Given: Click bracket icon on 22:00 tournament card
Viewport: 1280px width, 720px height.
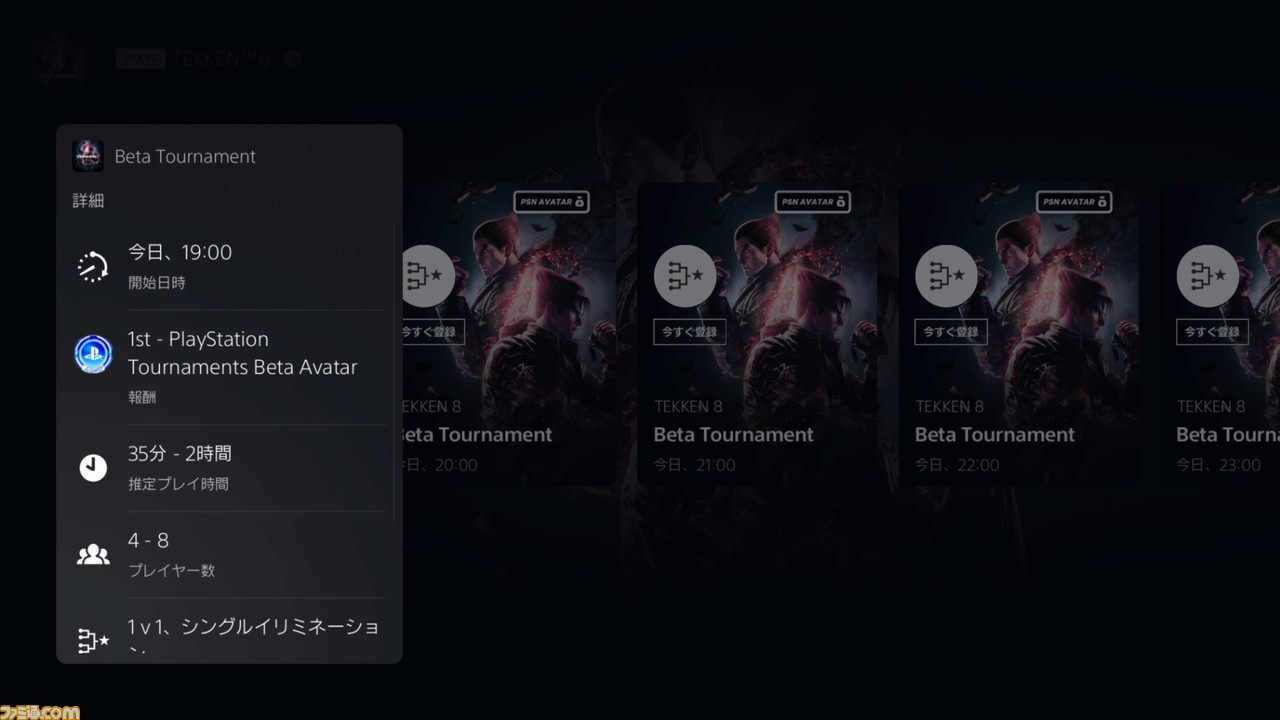Looking at the screenshot, I should point(946,276).
